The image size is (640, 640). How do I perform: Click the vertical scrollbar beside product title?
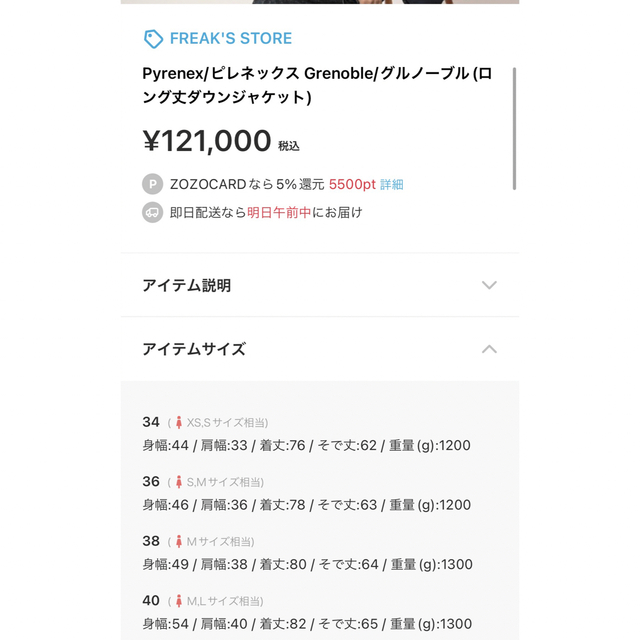514,129
